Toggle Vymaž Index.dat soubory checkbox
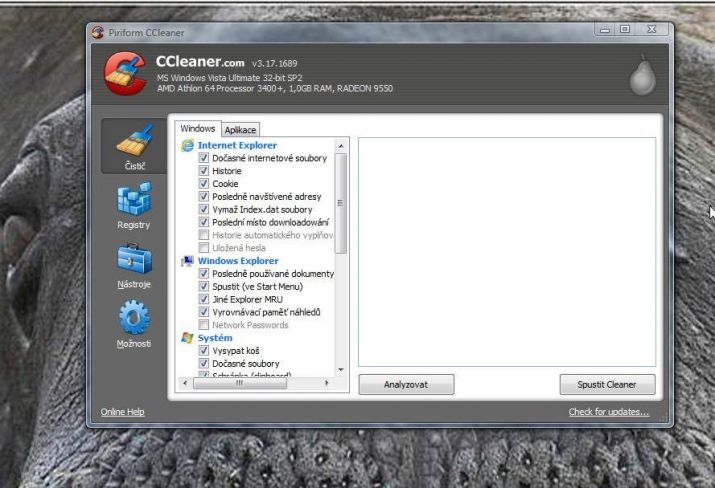This screenshot has height=488, width=715. pos(204,209)
